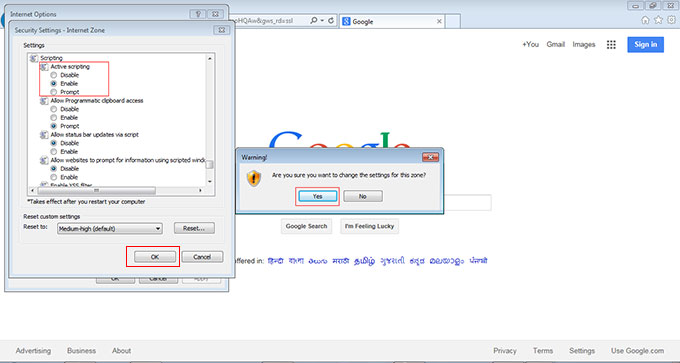
Task: Restore down the browser window
Action: [x=652, y=6]
